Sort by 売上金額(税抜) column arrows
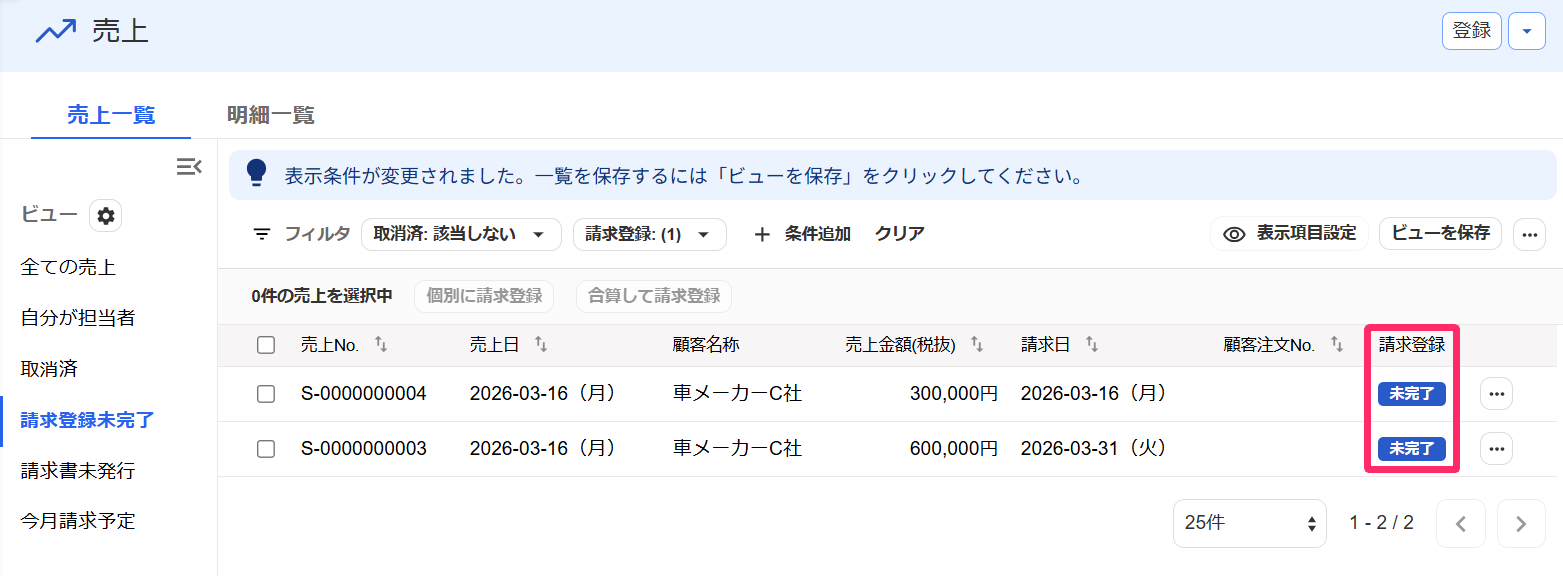 coord(977,344)
